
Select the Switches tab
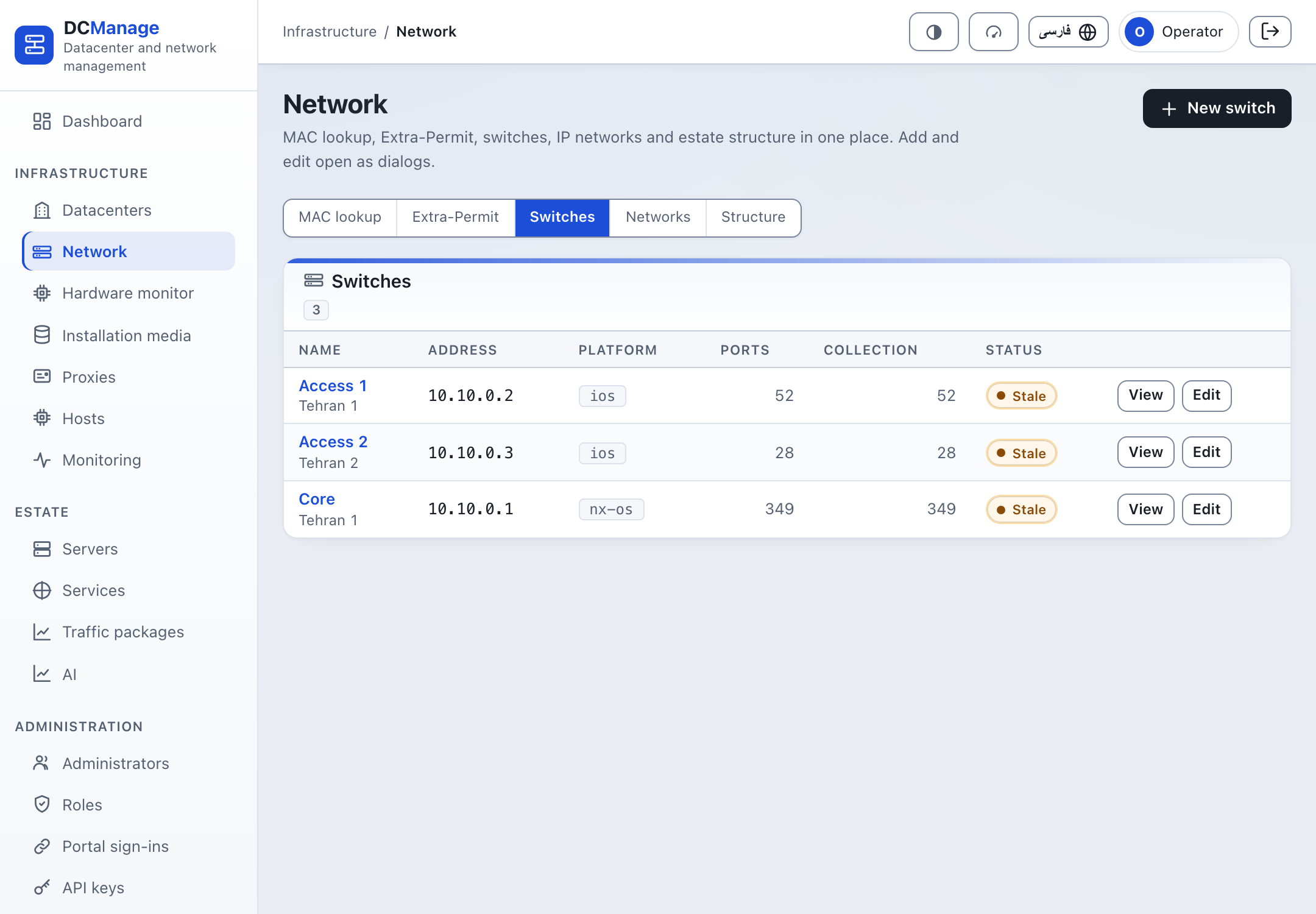click(562, 218)
